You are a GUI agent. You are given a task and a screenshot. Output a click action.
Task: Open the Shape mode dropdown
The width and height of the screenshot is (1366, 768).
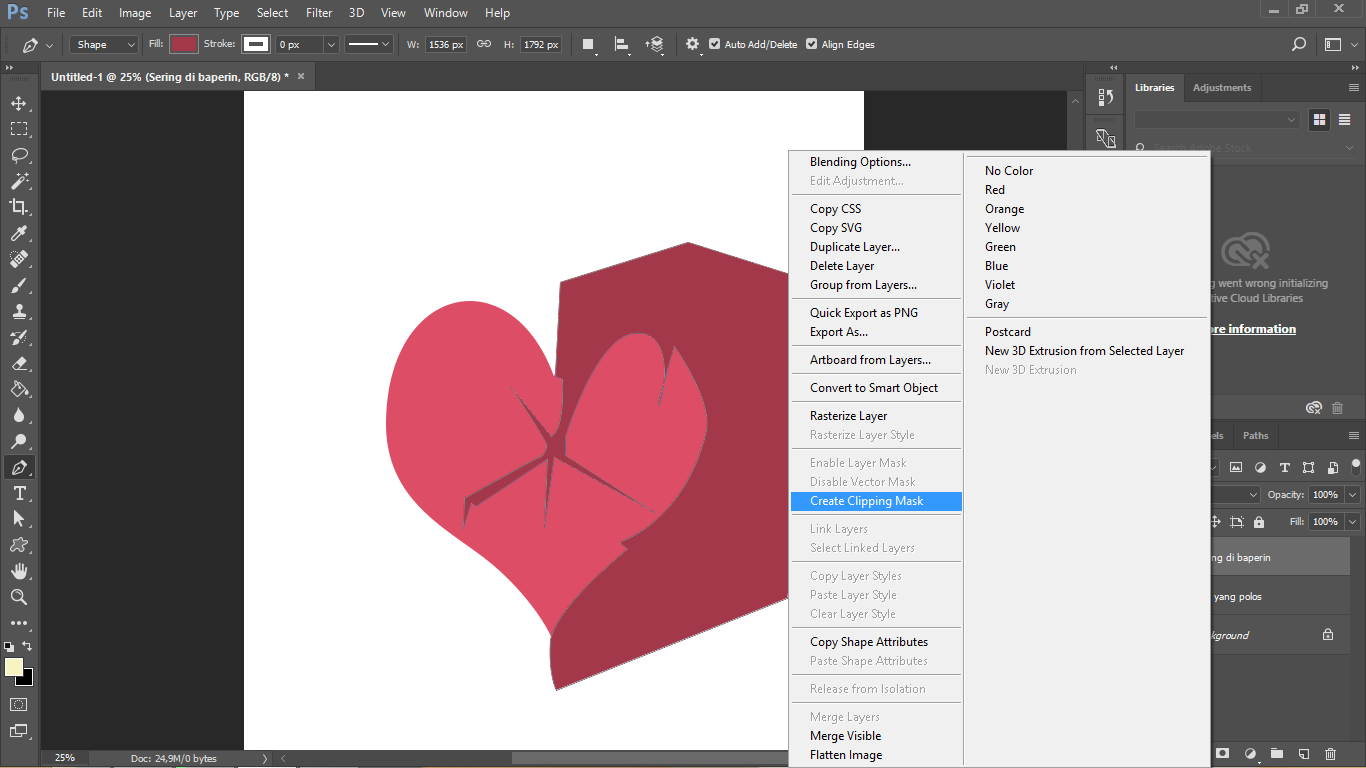point(103,44)
